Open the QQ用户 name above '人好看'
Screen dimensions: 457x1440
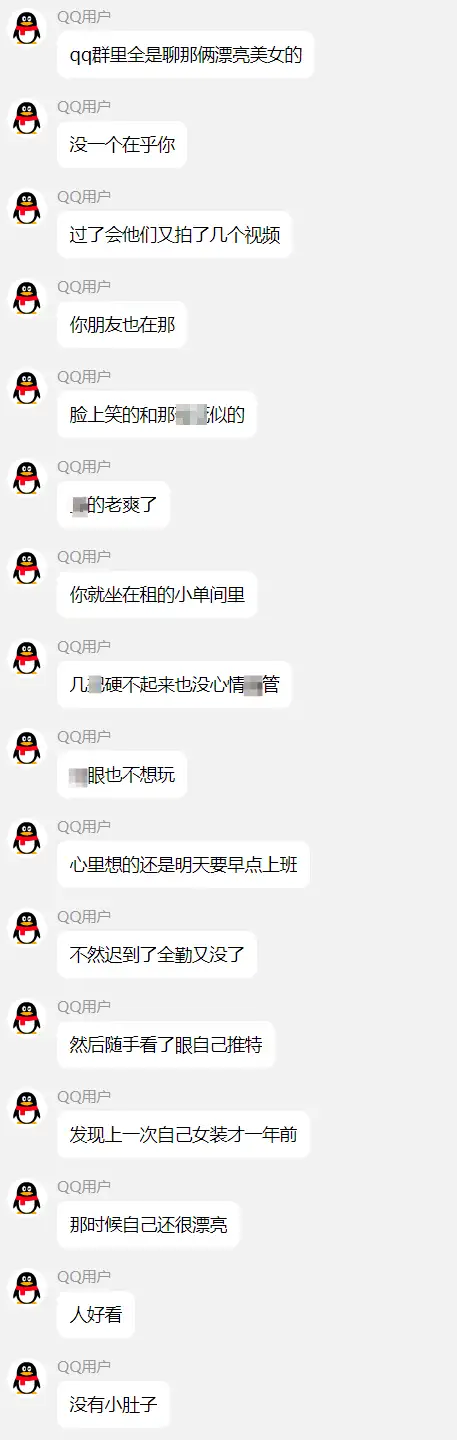click(x=84, y=1277)
